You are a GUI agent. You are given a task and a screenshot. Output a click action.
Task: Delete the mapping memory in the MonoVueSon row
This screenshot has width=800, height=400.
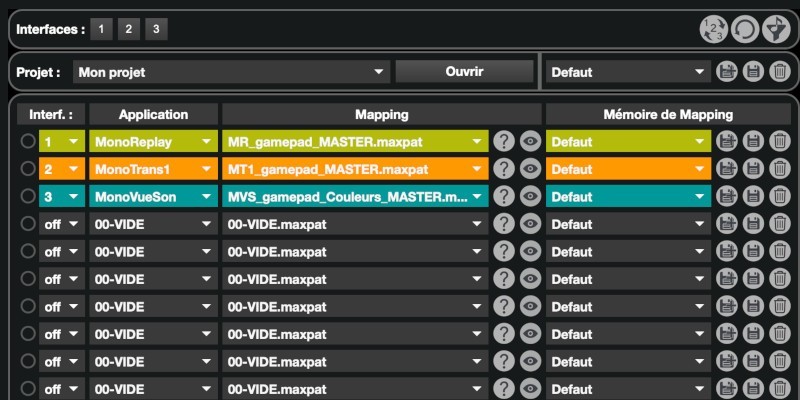pos(779,196)
